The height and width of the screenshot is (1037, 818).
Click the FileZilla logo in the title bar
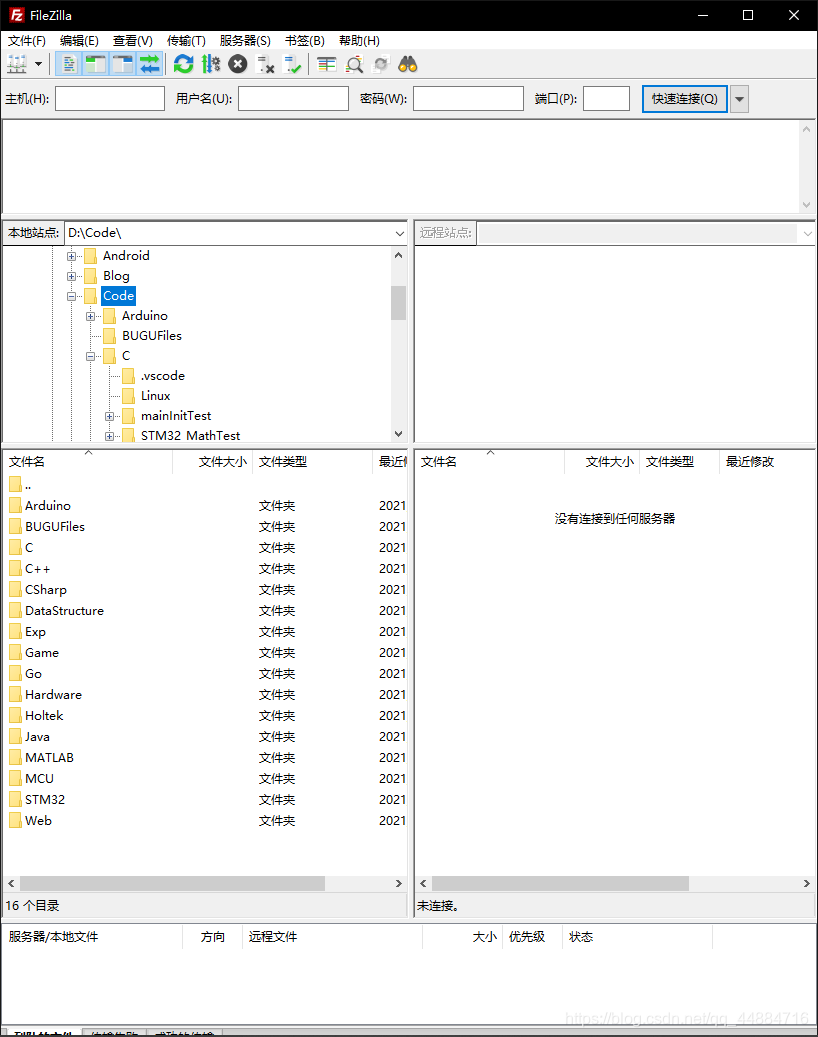[17, 15]
